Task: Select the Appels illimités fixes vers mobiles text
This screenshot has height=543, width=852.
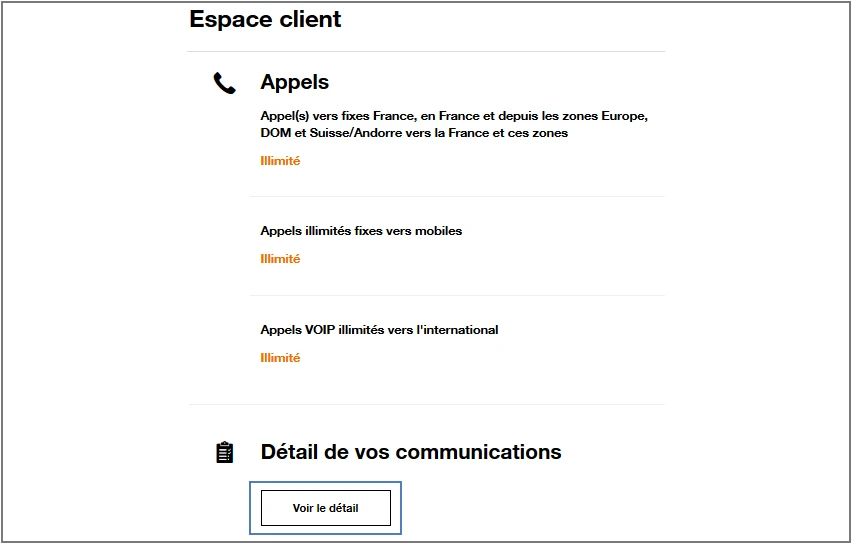Action: click(x=361, y=231)
